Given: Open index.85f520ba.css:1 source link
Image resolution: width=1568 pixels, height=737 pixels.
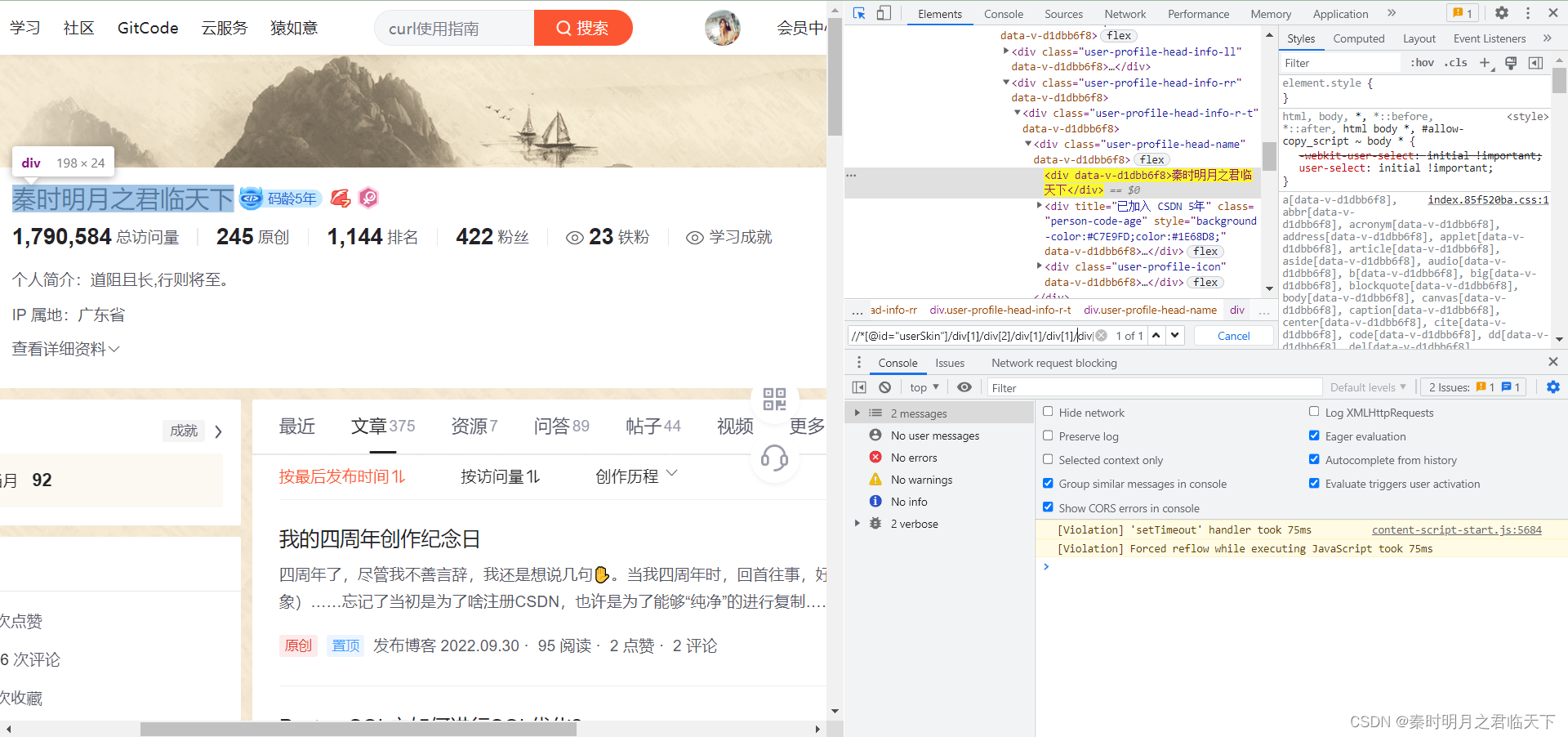Looking at the screenshot, I should (x=1488, y=199).
